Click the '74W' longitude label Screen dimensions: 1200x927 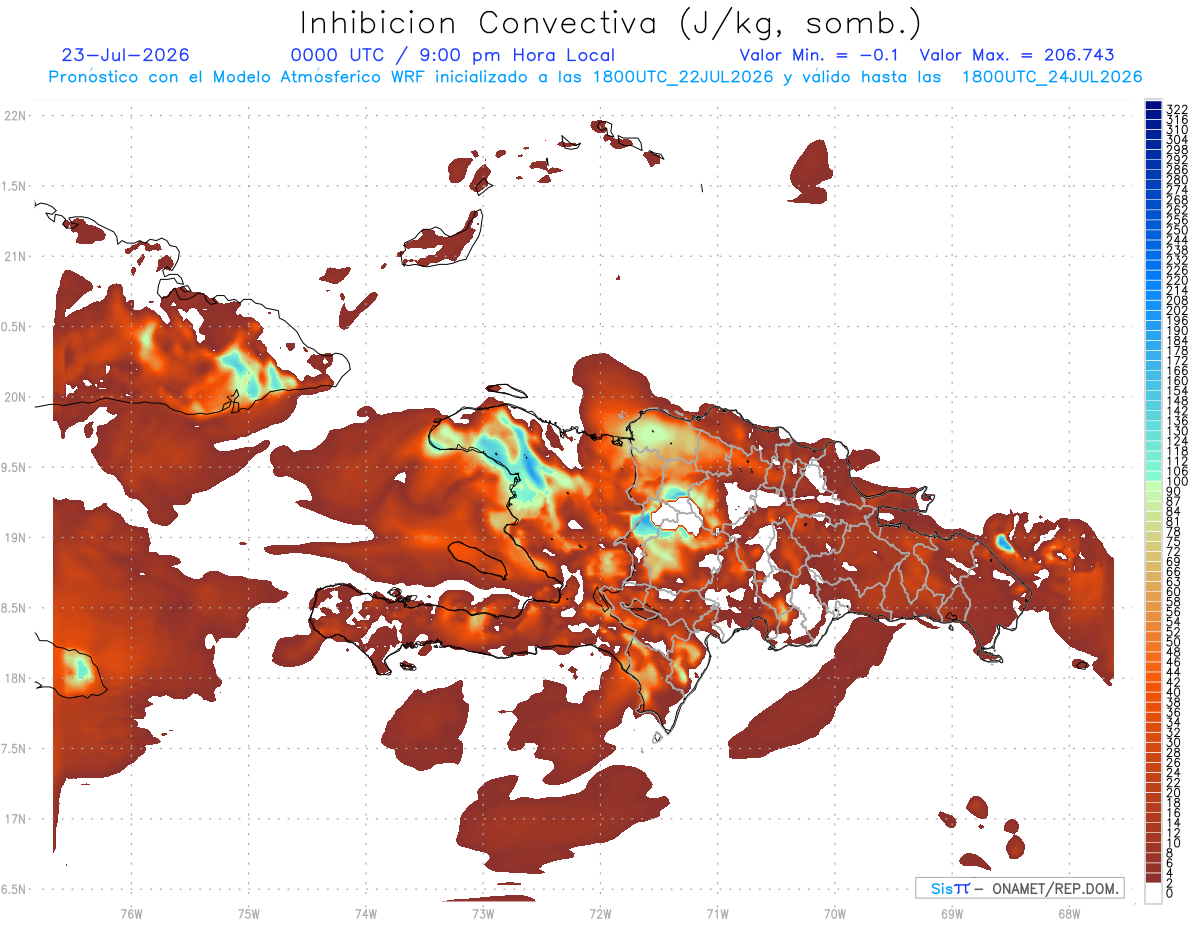point(366,913)
